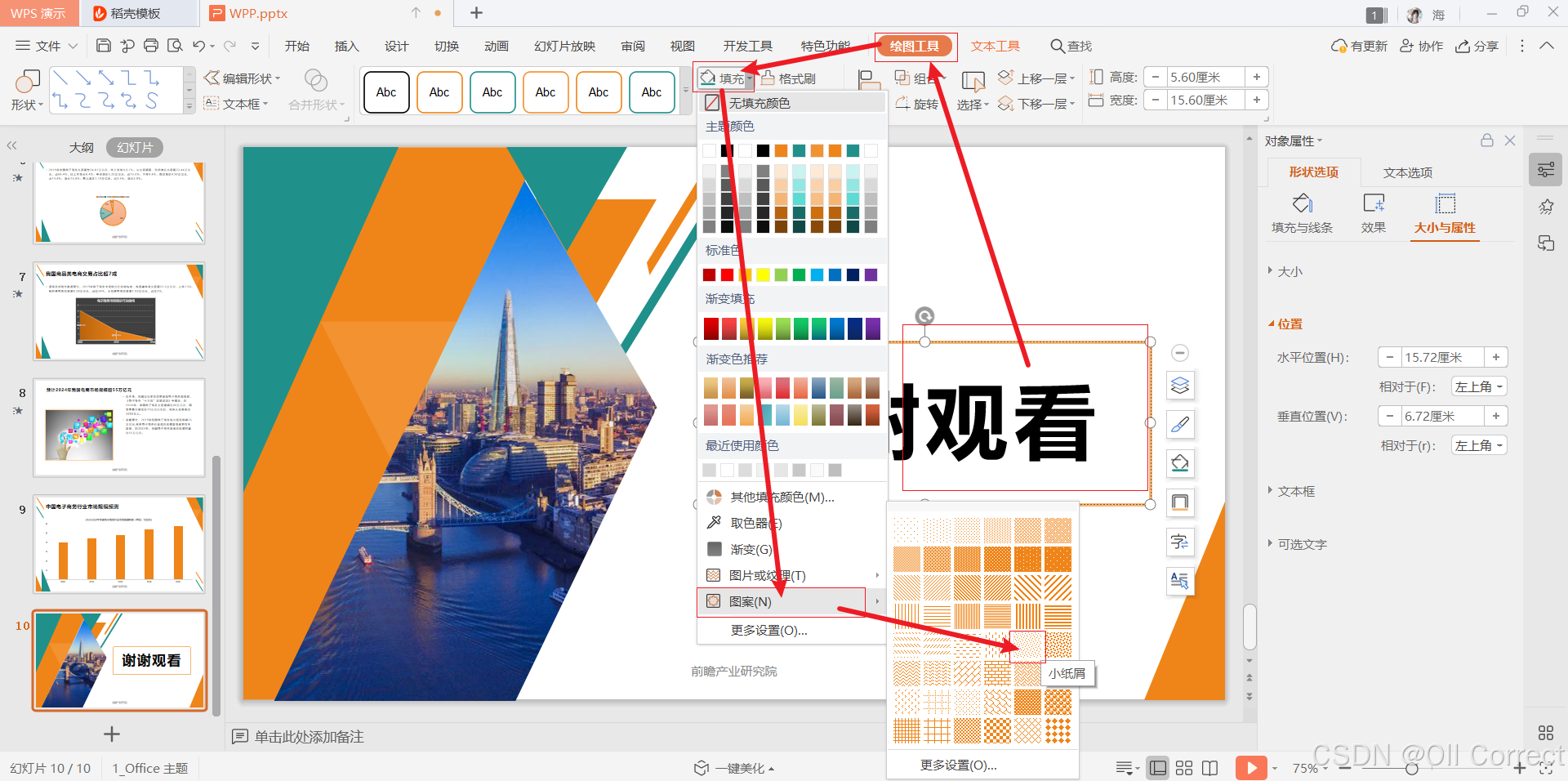Click 有更新 update cloud icon
The image size is (1568, 781).
point(1360,46)
